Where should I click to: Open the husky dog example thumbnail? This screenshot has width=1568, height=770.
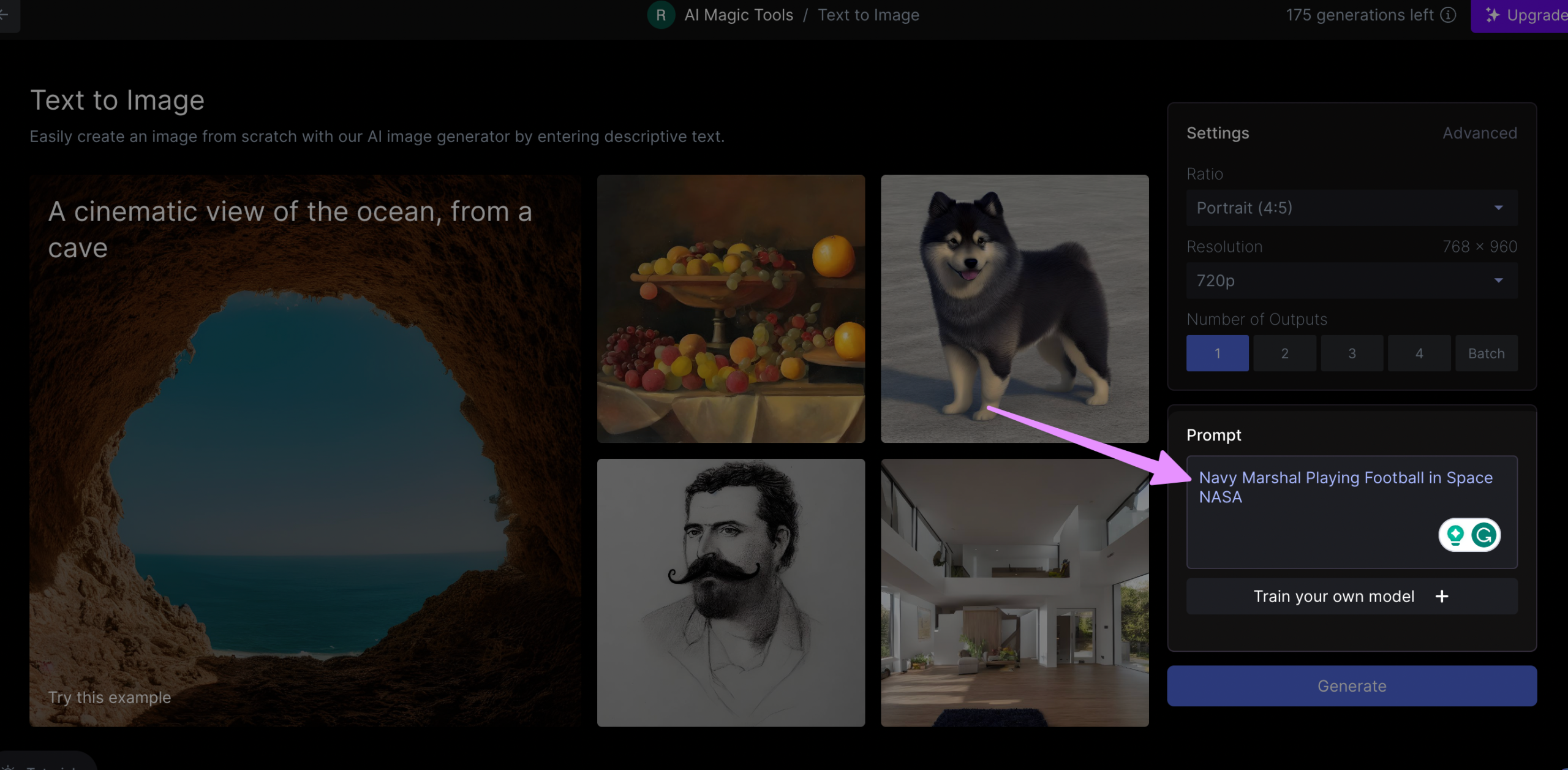tap(1014, 309)
